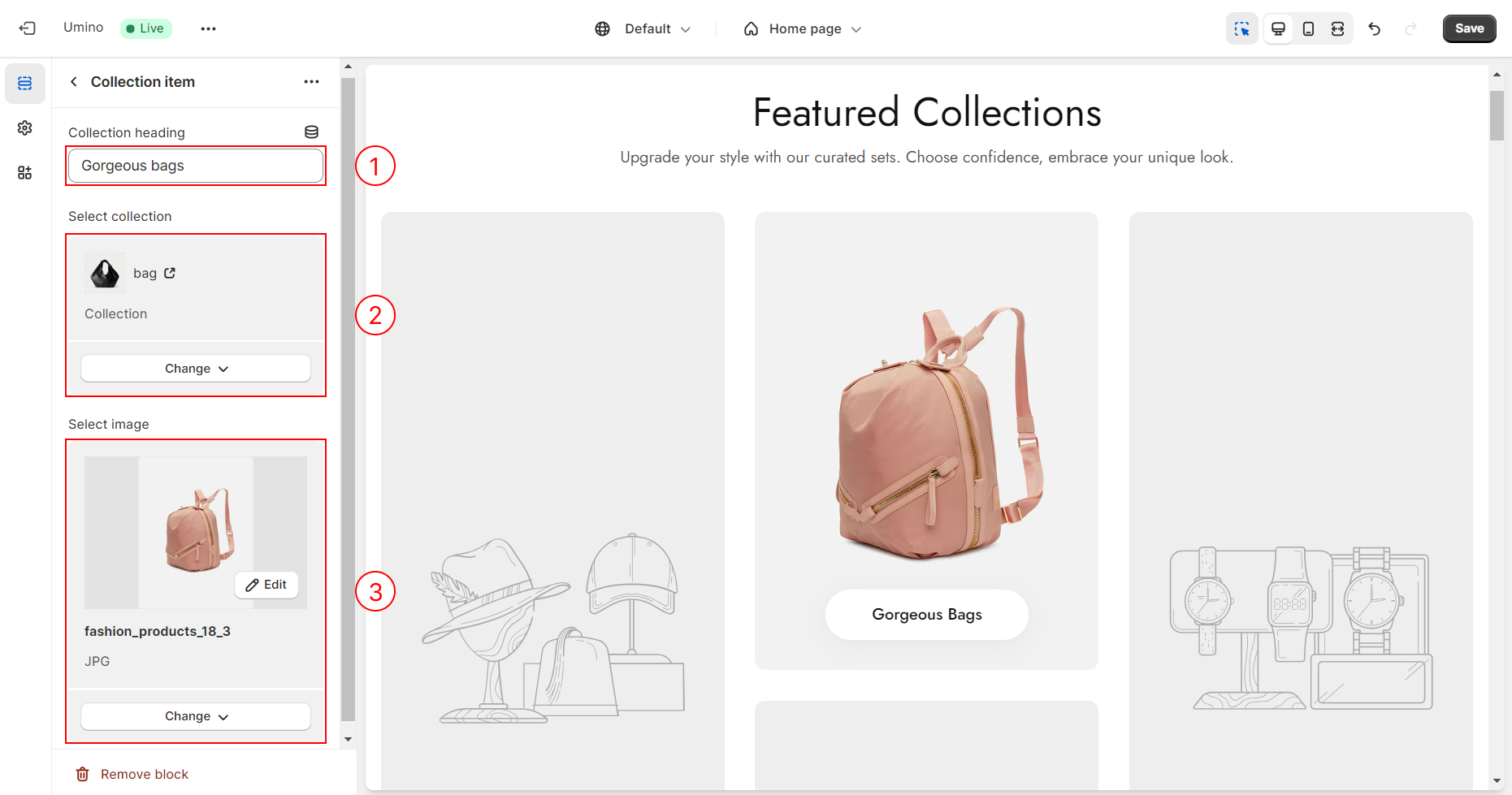Open bag collection external link icon

pyautogui.click(x=170, y=273)
